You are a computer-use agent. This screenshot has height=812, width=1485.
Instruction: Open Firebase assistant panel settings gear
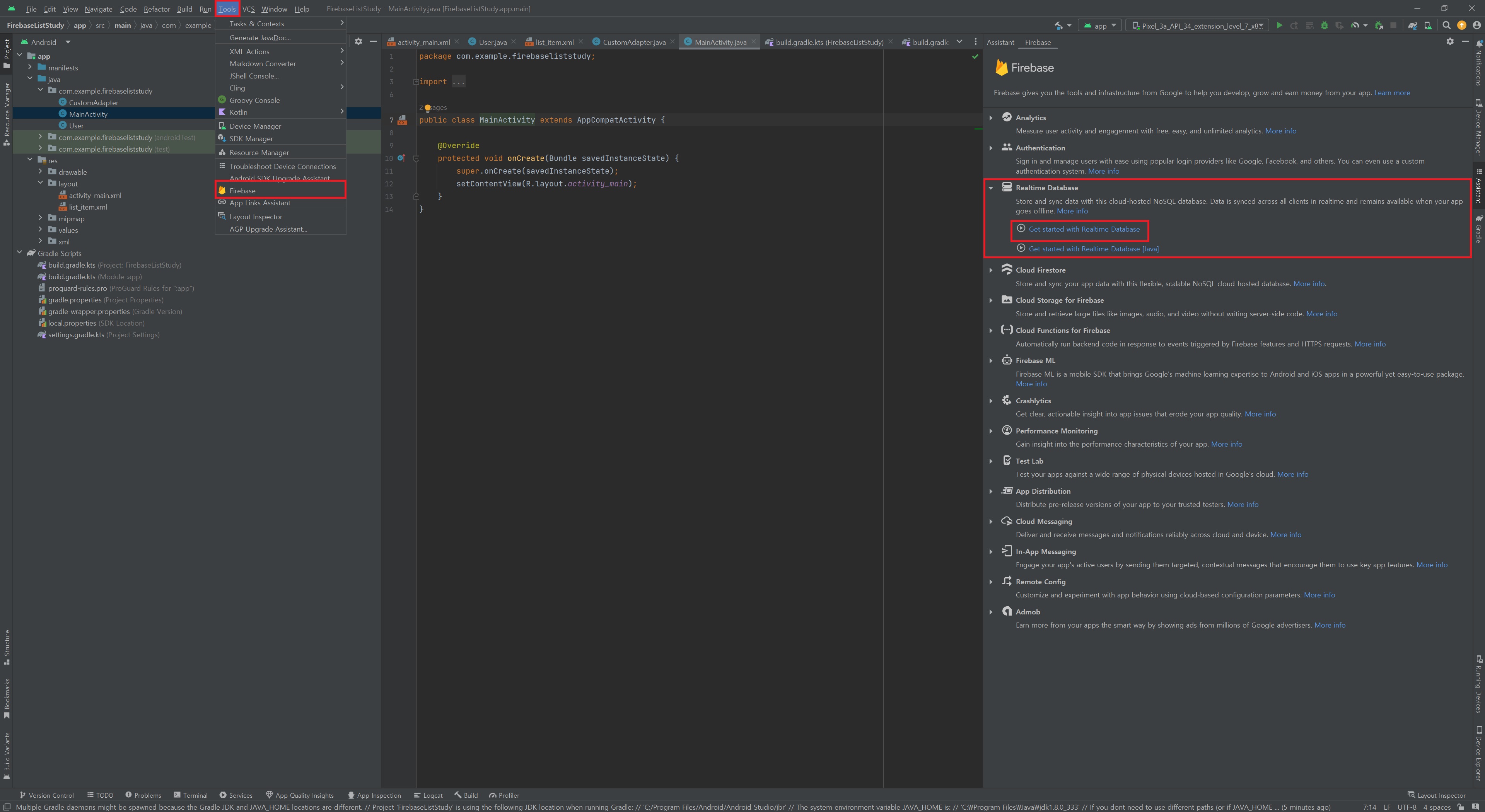coord(1450,41)
